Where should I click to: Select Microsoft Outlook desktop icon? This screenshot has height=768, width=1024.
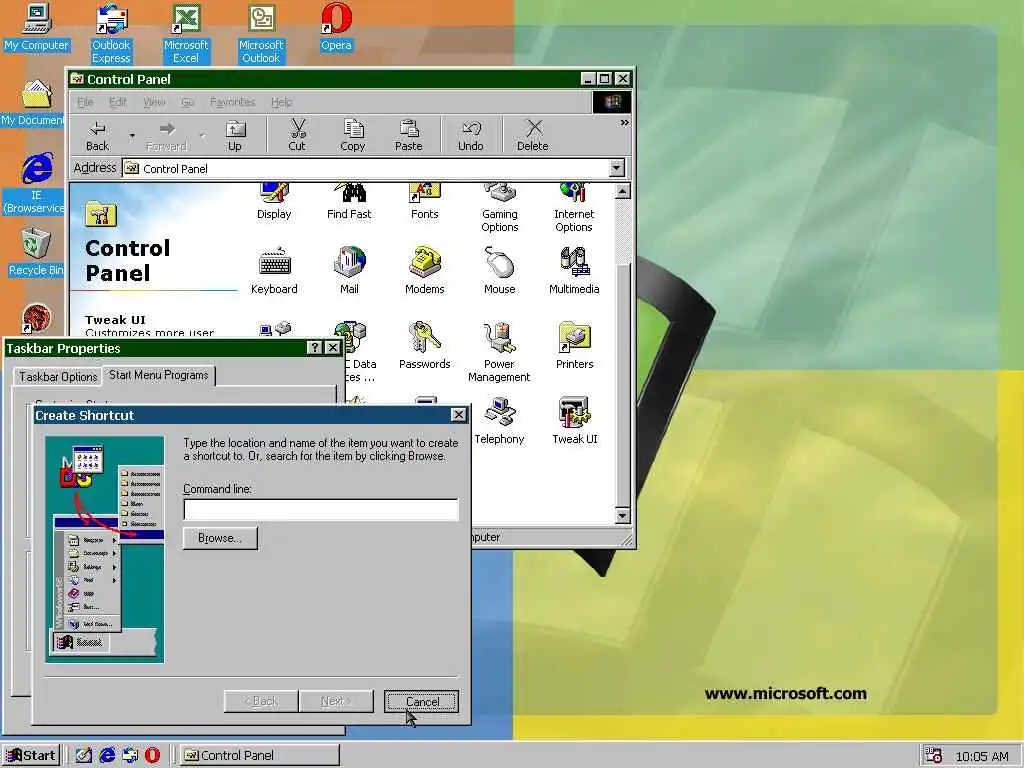tap(261, 34)
